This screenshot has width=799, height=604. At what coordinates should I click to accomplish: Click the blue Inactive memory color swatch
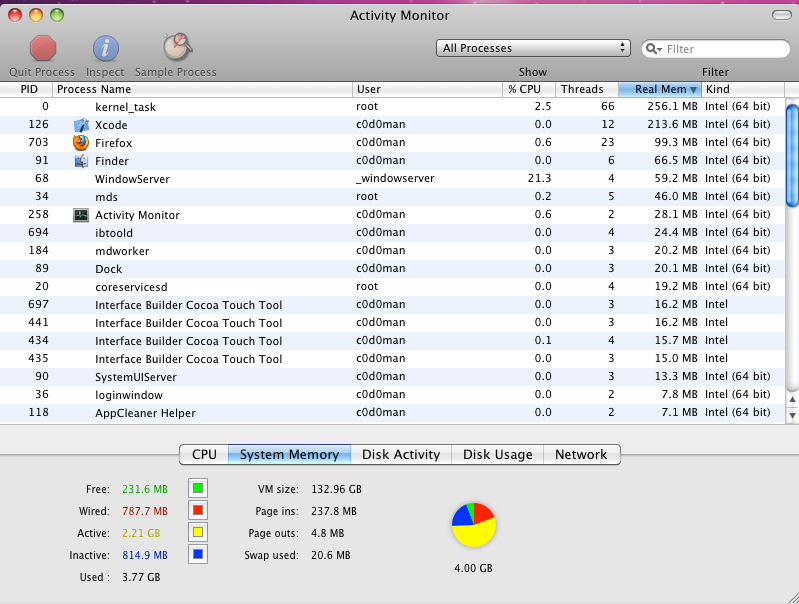coord(198,554)
